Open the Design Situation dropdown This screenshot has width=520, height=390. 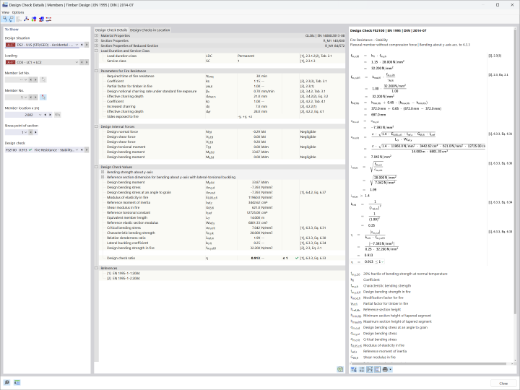coord(77,45)
